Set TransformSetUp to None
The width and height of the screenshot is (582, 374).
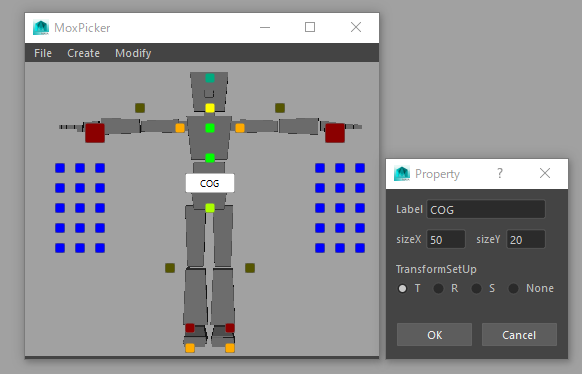coord(513,288)
